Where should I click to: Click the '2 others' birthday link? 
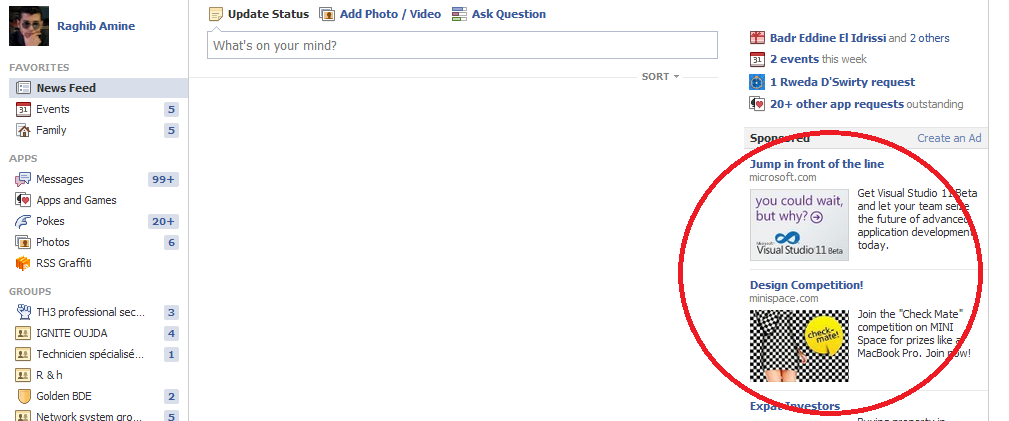click(x=929, y=38)
